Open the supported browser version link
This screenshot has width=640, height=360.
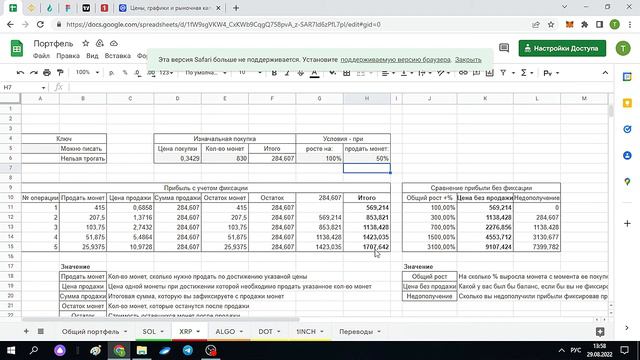[x=395, y=60]
